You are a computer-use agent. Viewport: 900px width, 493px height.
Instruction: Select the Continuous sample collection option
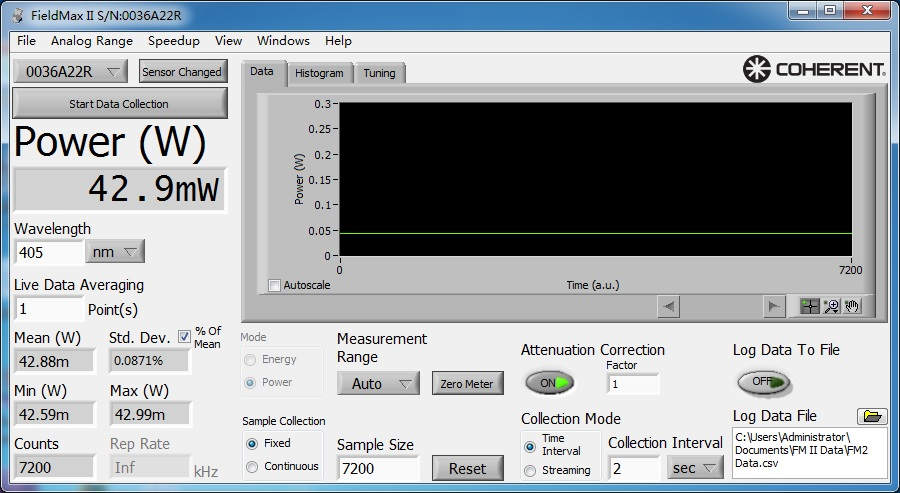coord(252,466)
